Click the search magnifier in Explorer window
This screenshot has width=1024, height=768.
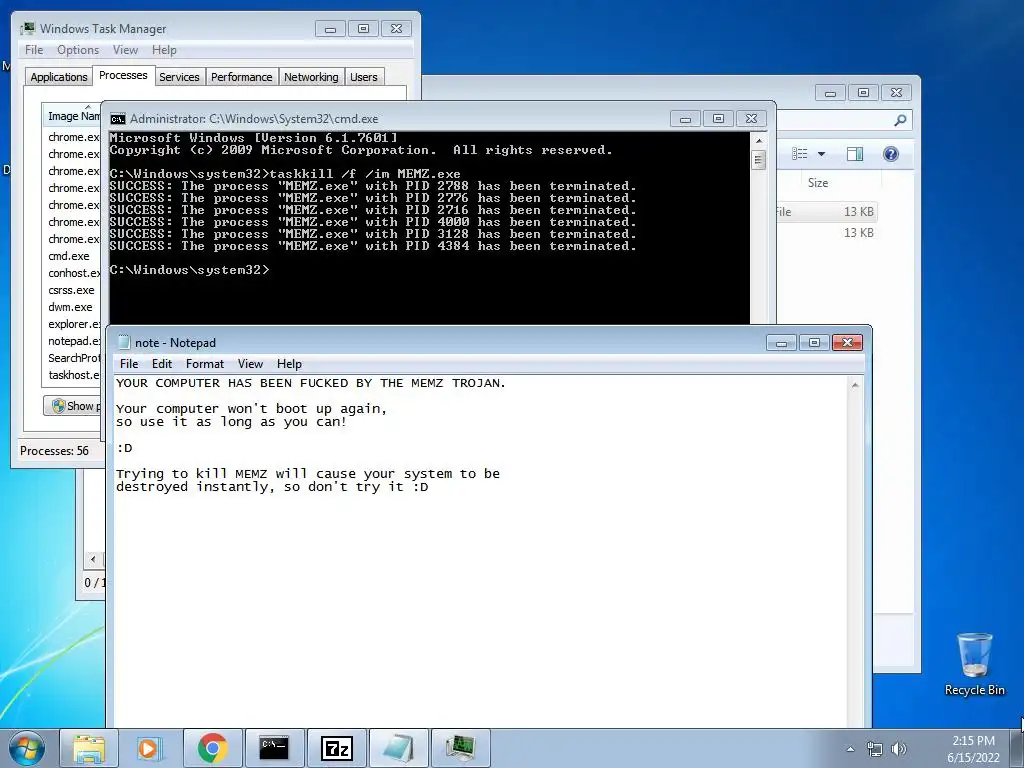[x=900, y=120]
